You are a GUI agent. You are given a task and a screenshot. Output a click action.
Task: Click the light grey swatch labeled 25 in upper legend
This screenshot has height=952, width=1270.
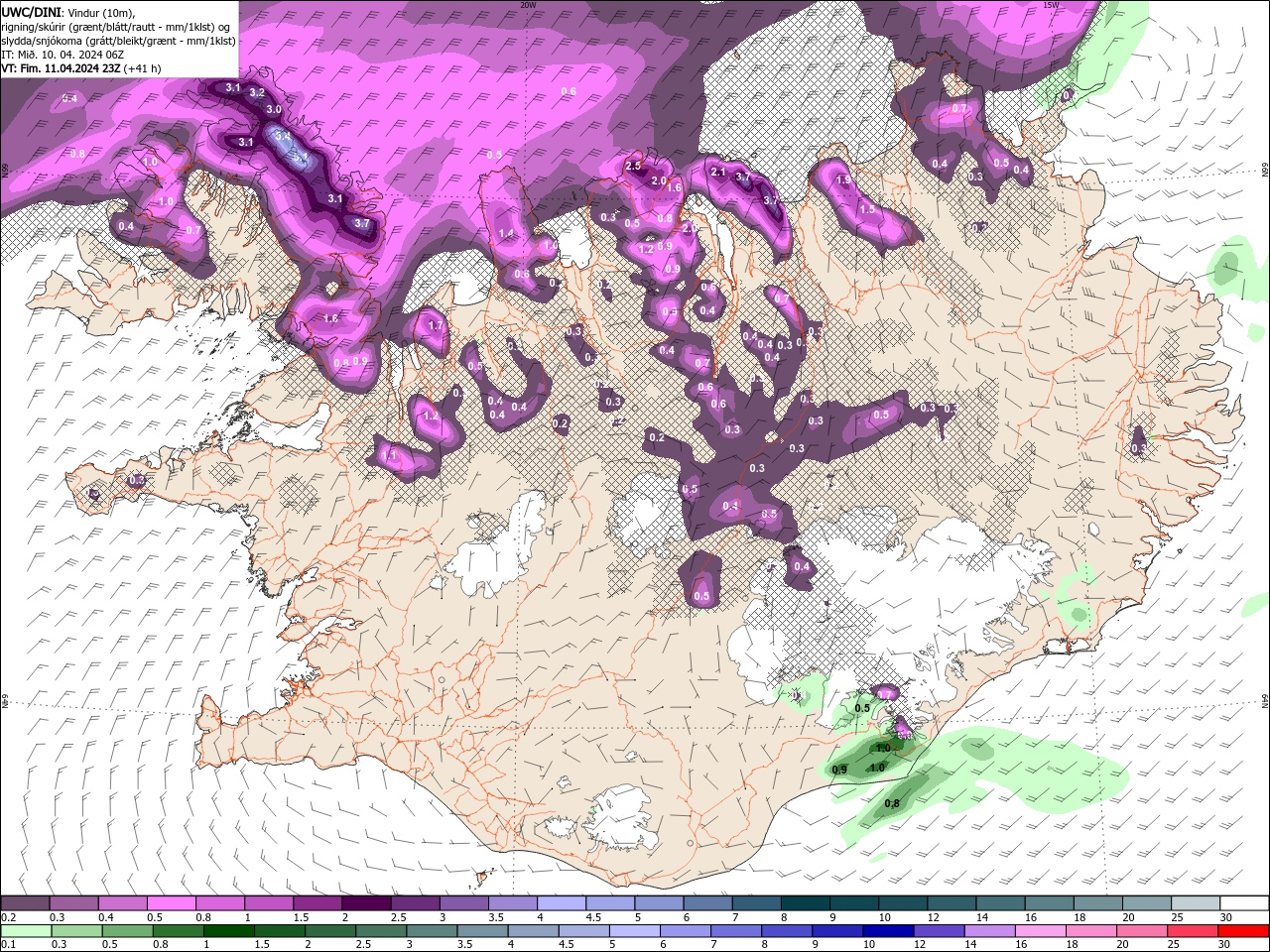[1196, 903]
